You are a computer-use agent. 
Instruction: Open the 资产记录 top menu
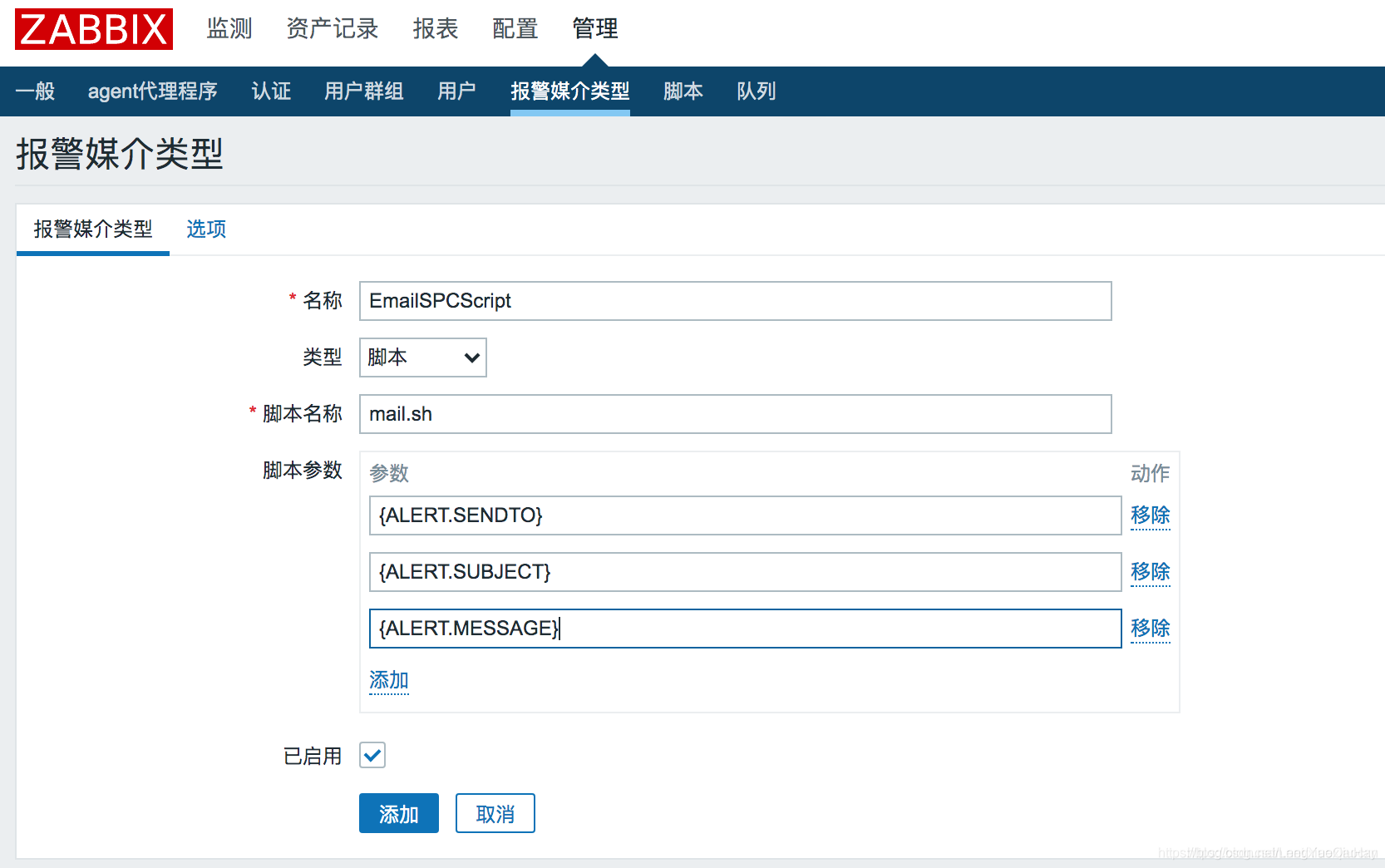pyautogui.click(x=333, y=28)
